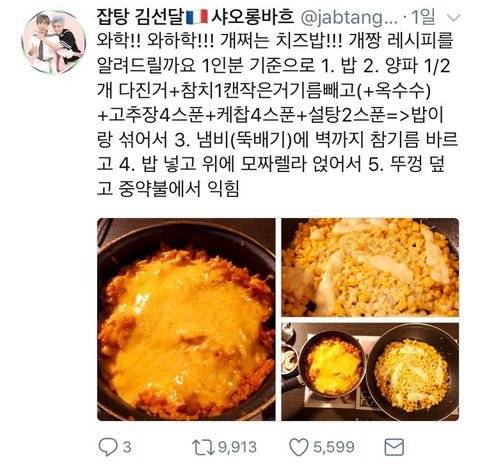Open the tweet options chevron menu
The width and height of the screenshot is (480, 467).
454,18
